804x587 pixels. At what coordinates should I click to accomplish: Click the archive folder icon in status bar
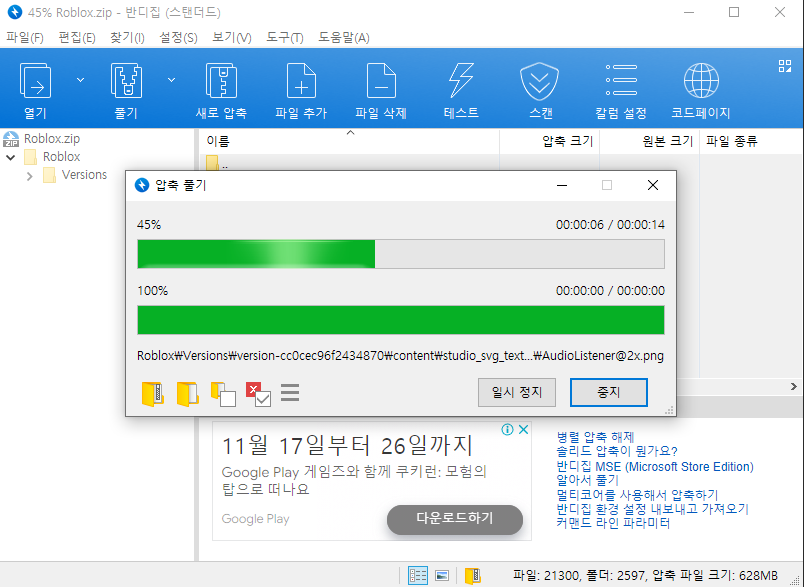click(x=472, y=576)
